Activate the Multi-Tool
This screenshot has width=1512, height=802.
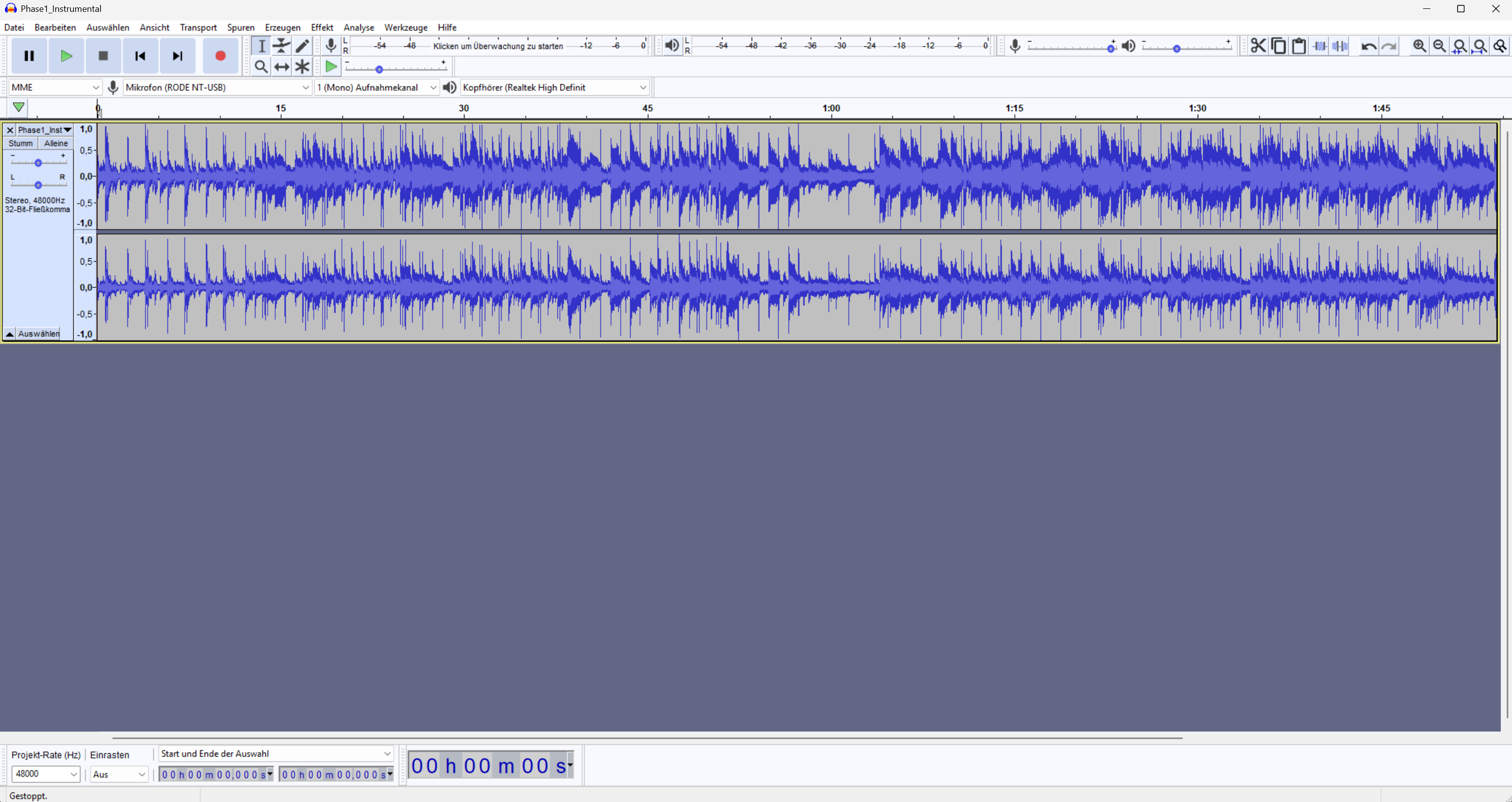pyautogui.click(x=302, y=66)
